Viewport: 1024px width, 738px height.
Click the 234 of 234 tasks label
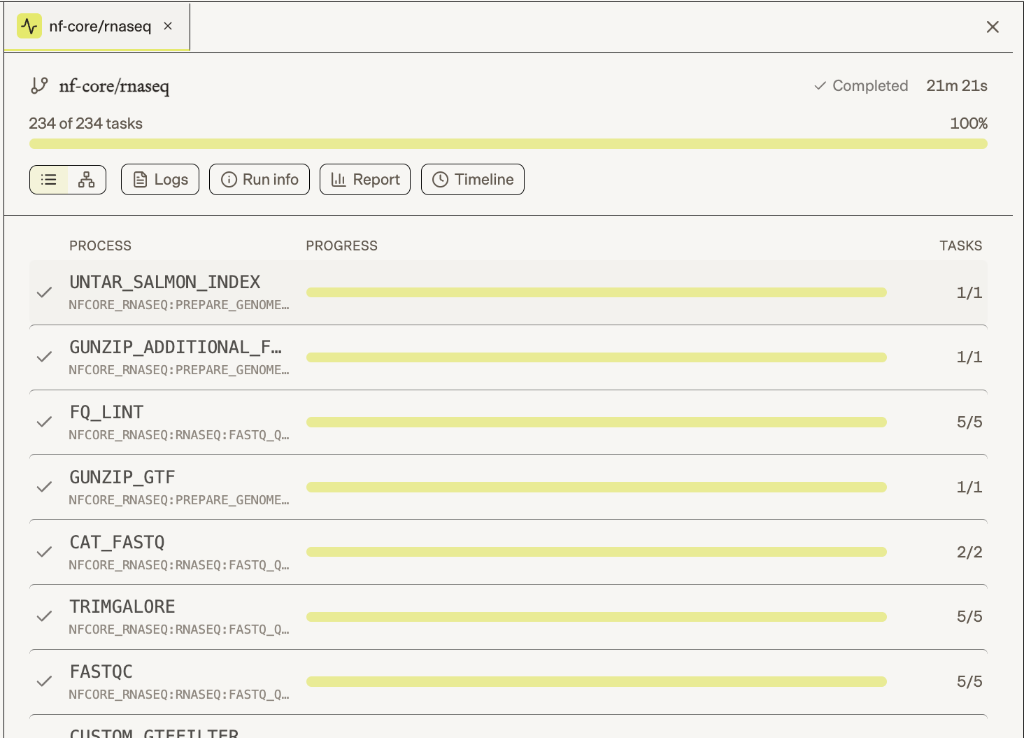[86, 123]
